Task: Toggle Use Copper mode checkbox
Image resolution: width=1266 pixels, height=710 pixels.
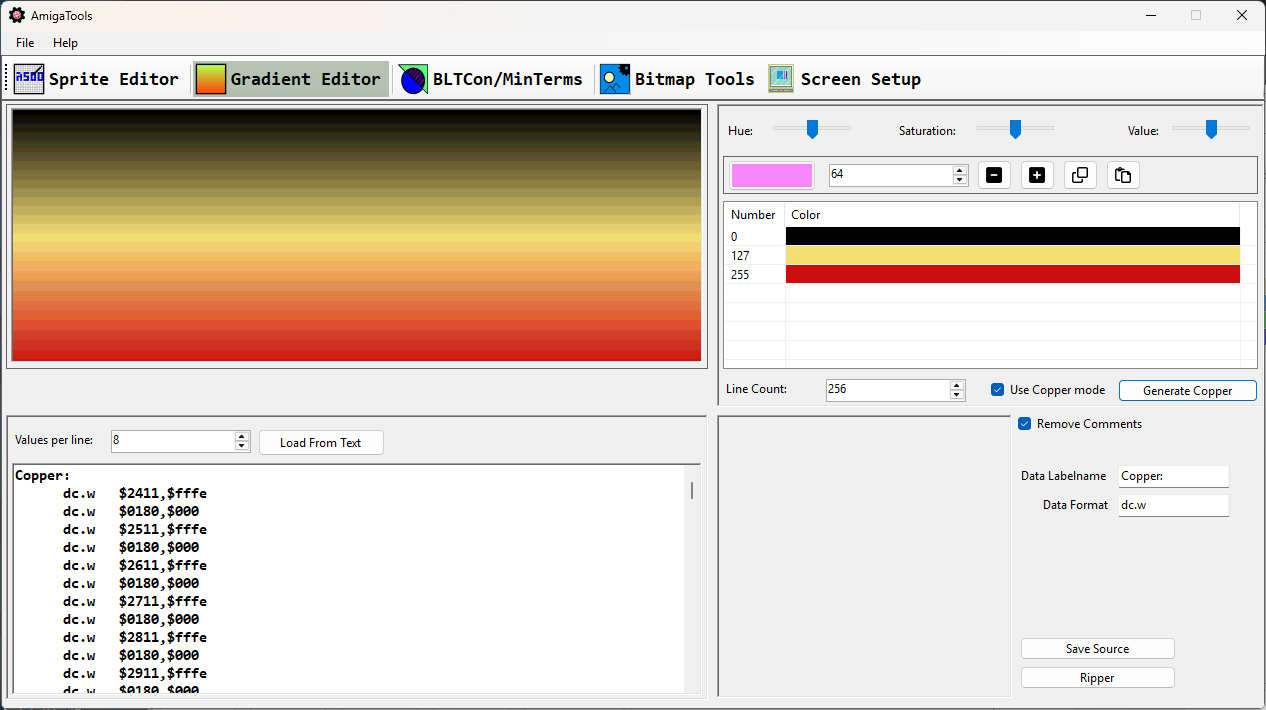Action: coord(997,389)
